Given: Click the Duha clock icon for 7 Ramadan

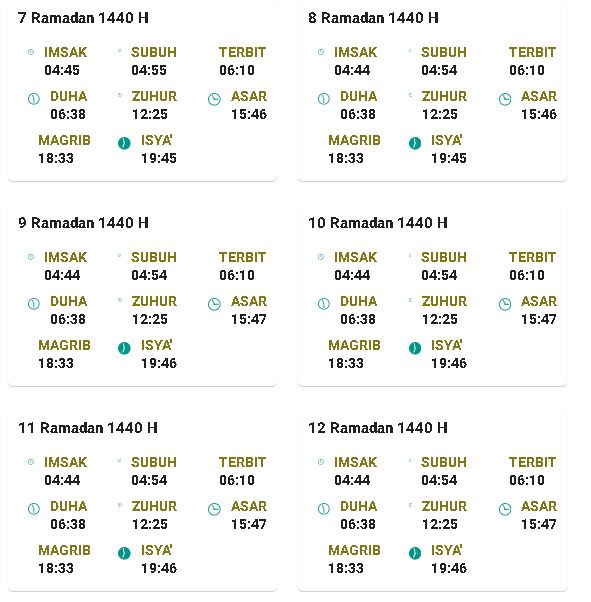Looking at the screenshot, I should pyautogui.click(x=34, y=99).
